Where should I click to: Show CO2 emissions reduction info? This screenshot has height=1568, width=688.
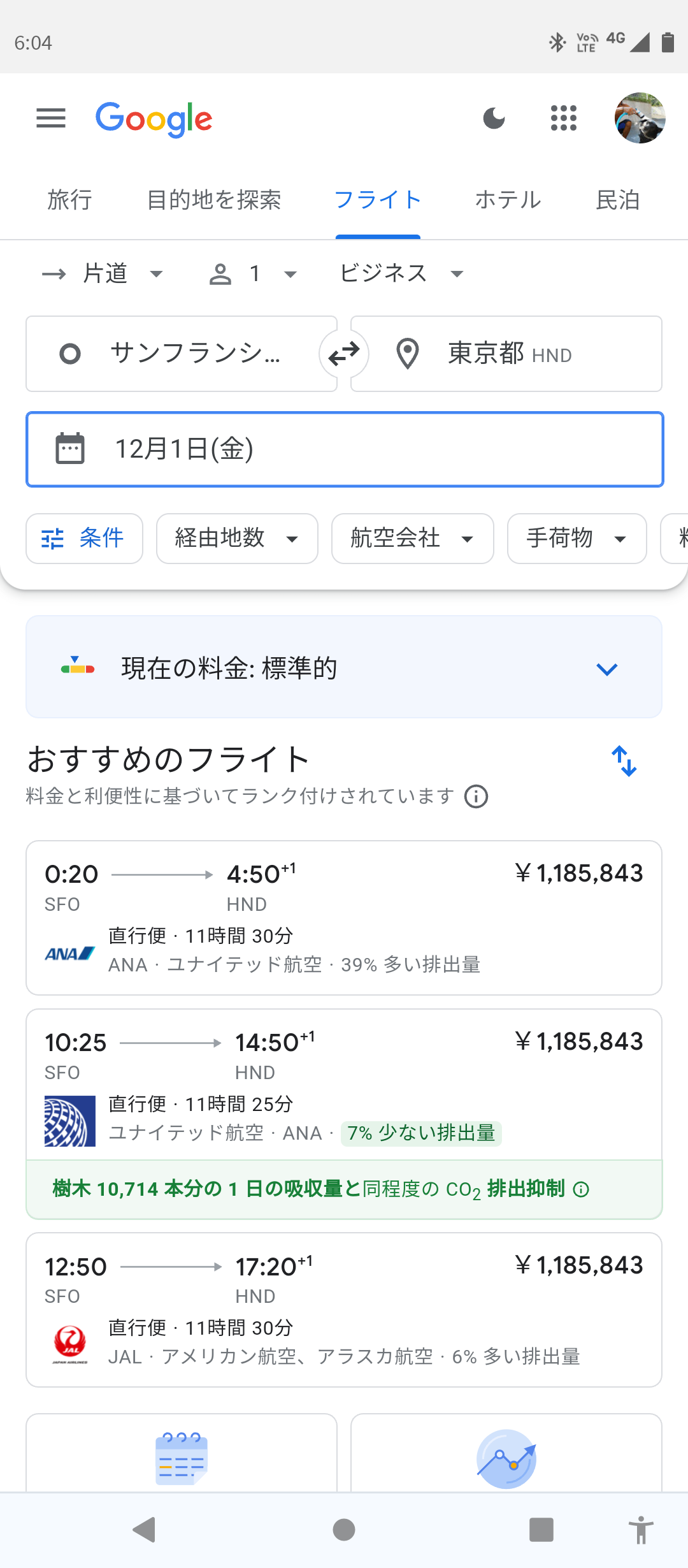(x=581, y=1189)
